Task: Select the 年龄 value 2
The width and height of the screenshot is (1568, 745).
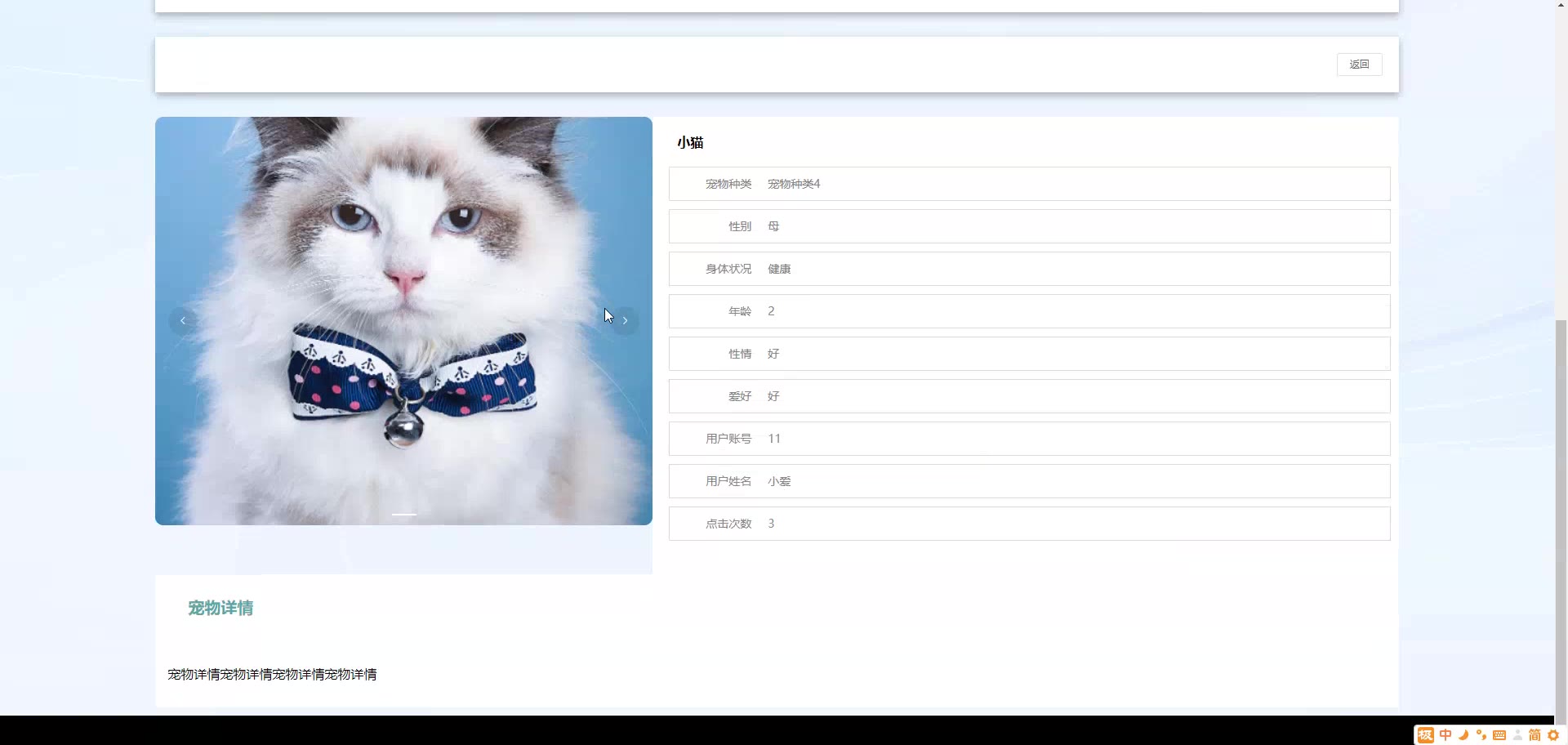Action: (x=771, y=311)
